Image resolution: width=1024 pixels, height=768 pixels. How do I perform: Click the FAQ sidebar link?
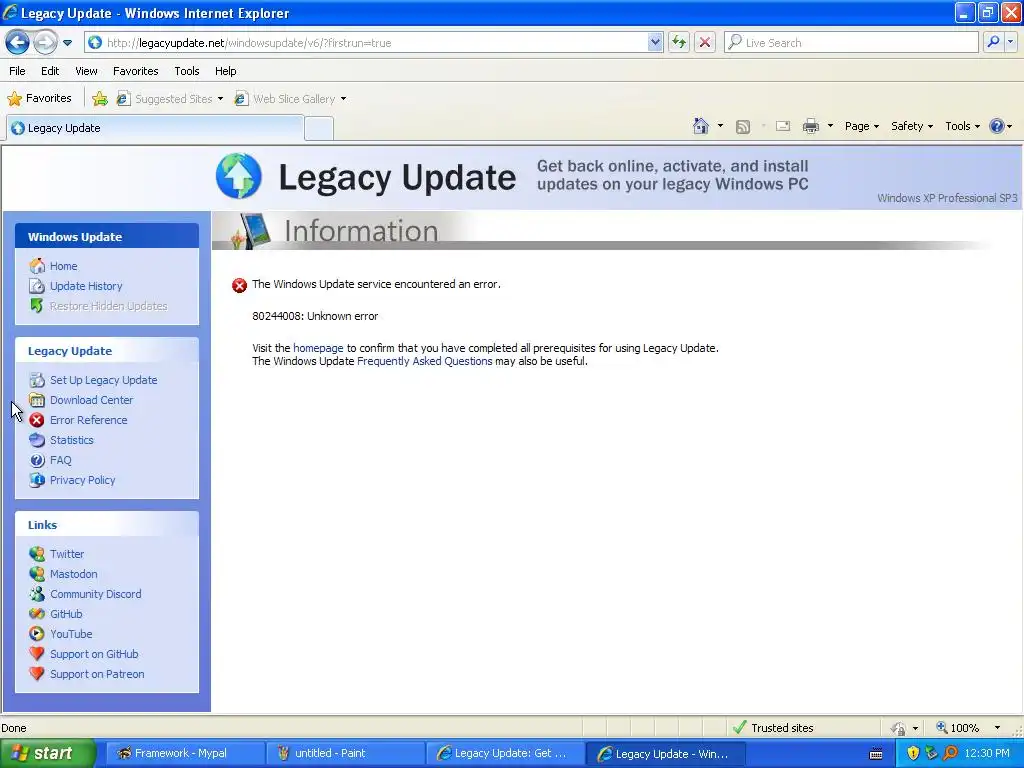point(61,460)
